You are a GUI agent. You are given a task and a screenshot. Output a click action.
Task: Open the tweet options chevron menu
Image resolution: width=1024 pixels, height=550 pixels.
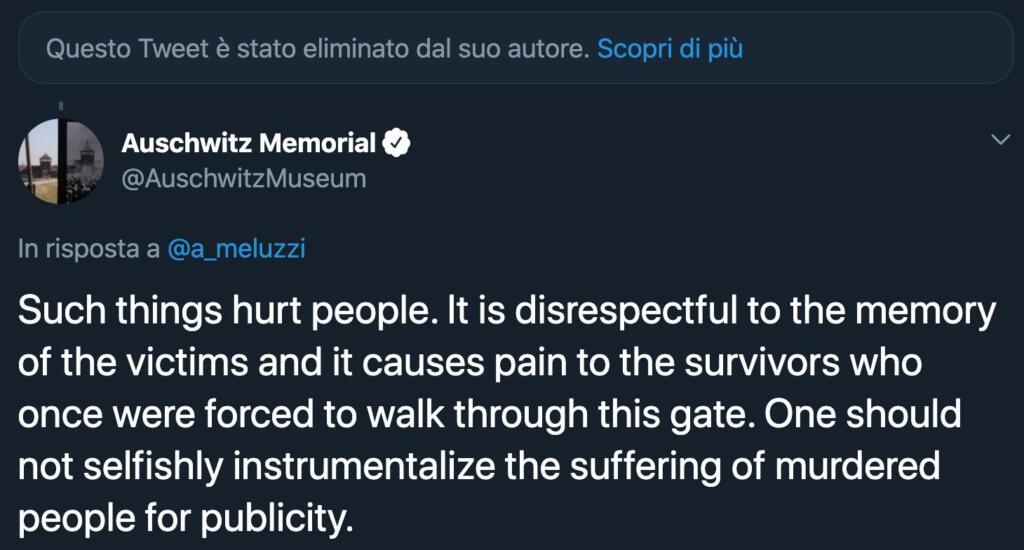click(x=999, y=141)
